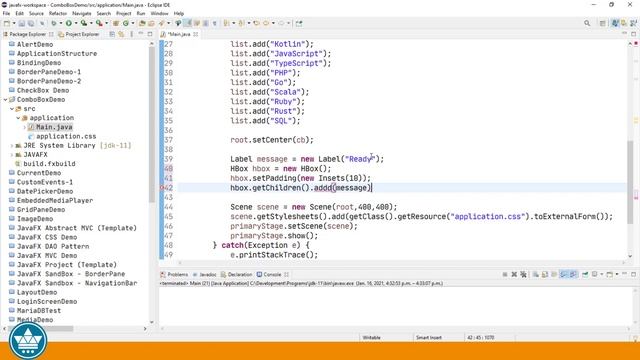Screen dimensions: 640x360
Task: Click the Save icon in the toolbar
Action: [x=22, y=23]
